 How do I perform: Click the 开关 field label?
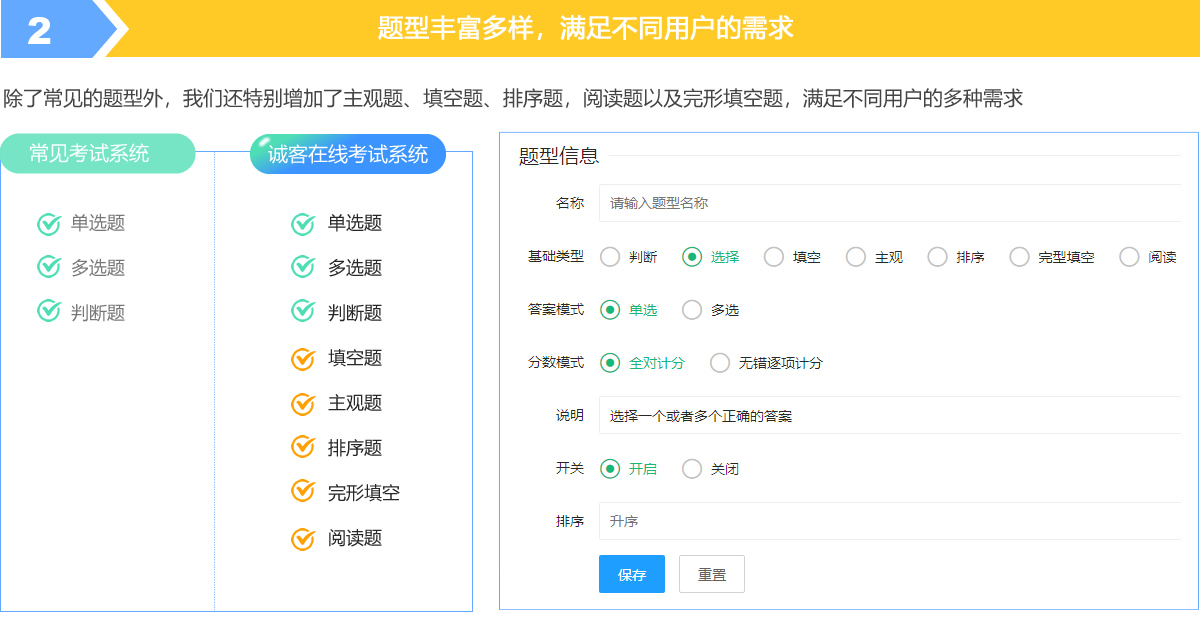570,469
